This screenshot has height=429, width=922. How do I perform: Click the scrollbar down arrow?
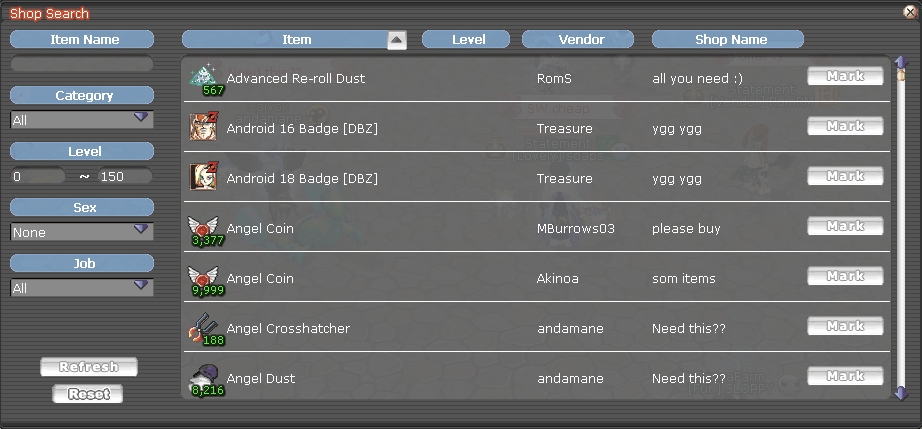[x=901, y=392]
